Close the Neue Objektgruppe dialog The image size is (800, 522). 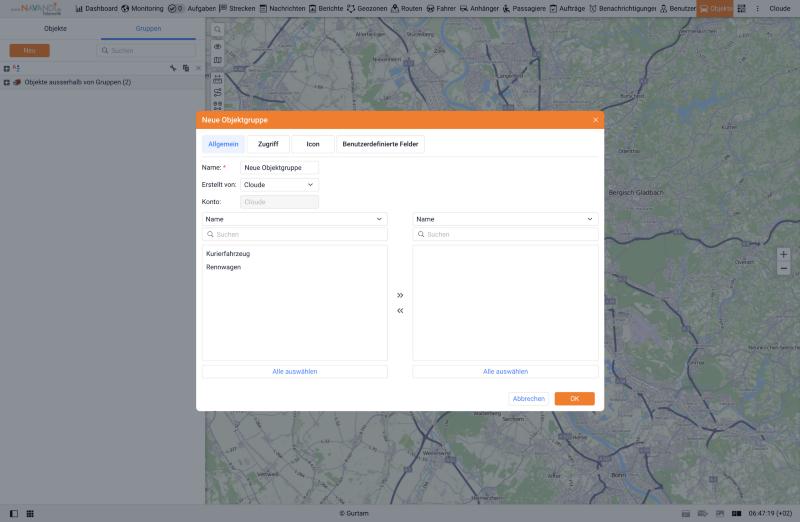[595, 120]
